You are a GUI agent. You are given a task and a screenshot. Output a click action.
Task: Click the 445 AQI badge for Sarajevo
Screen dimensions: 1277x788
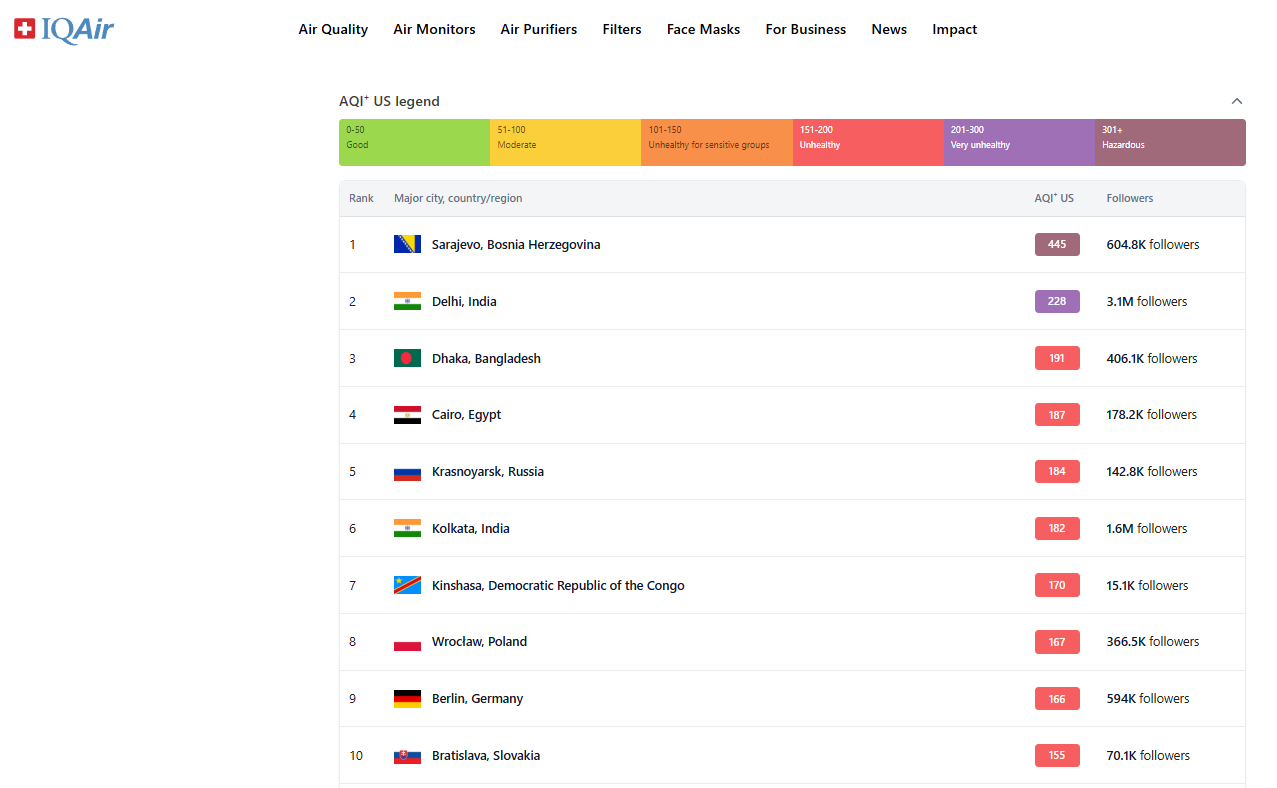[1057, 245]
